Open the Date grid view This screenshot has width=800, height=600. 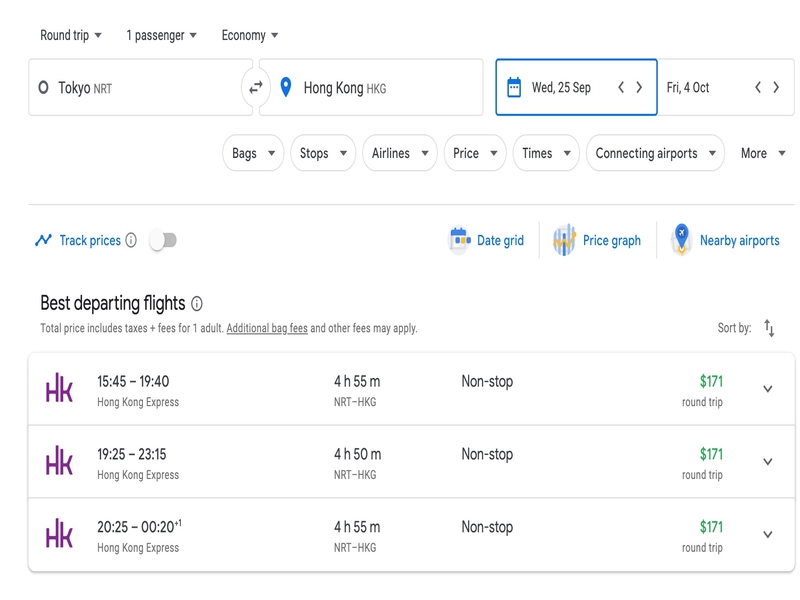tap(486, 240)
